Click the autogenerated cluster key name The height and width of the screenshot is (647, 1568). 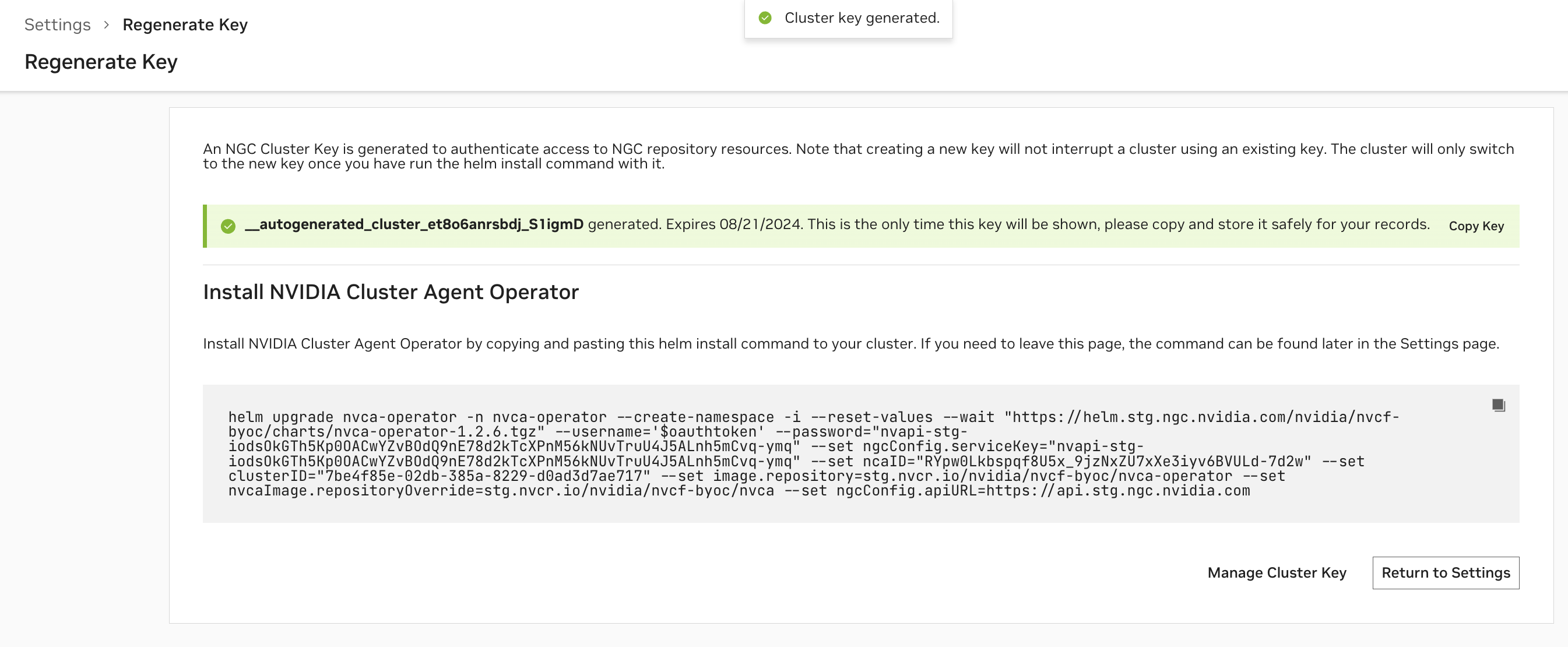click(414, 224)
